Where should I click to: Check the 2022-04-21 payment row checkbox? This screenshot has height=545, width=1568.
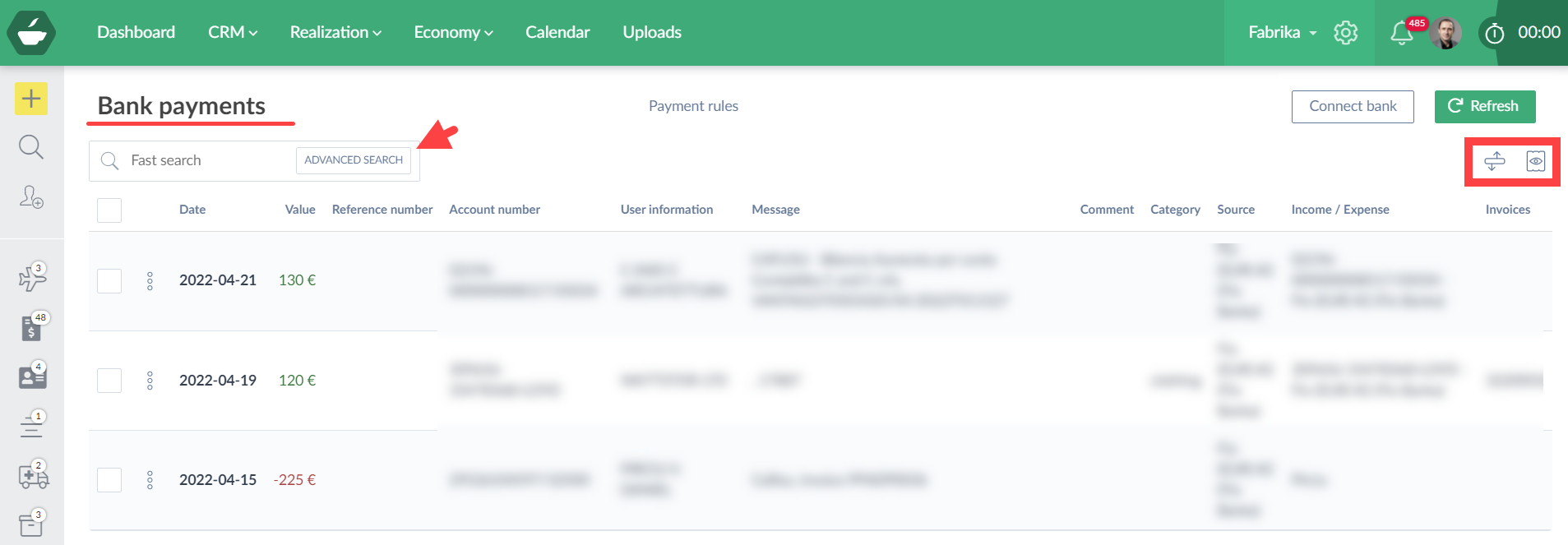[109, 281]
